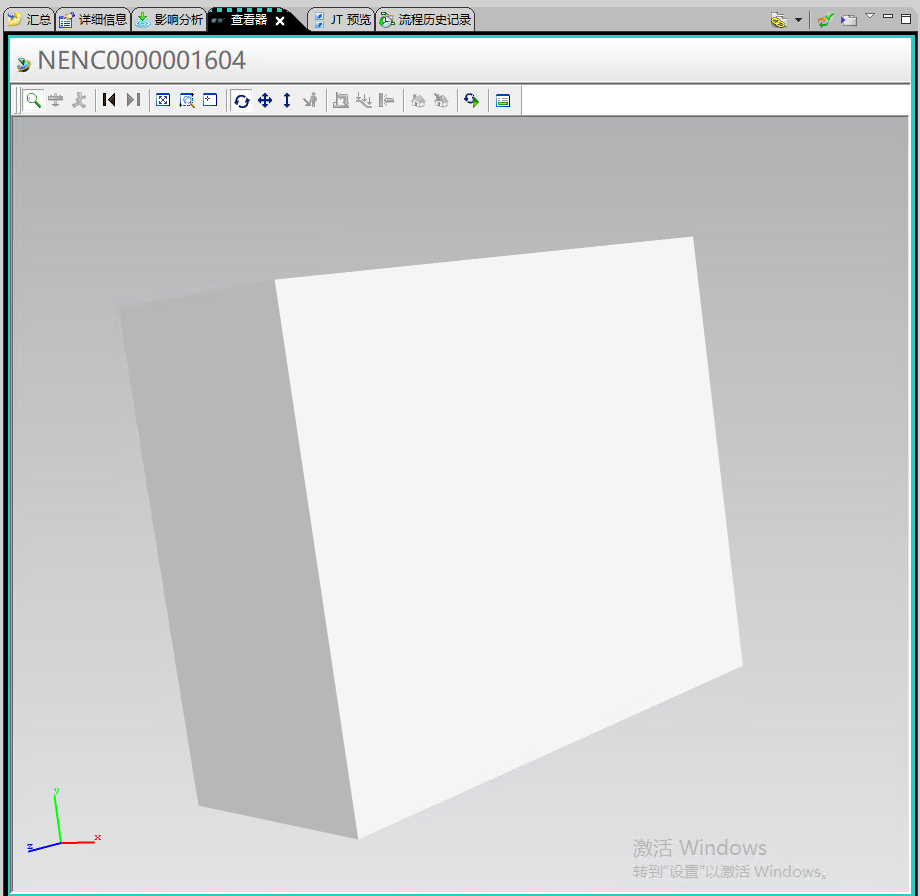Click the XYZ axis triad
This screenshot has width=920, height=896.
click(x=63, y=821)
